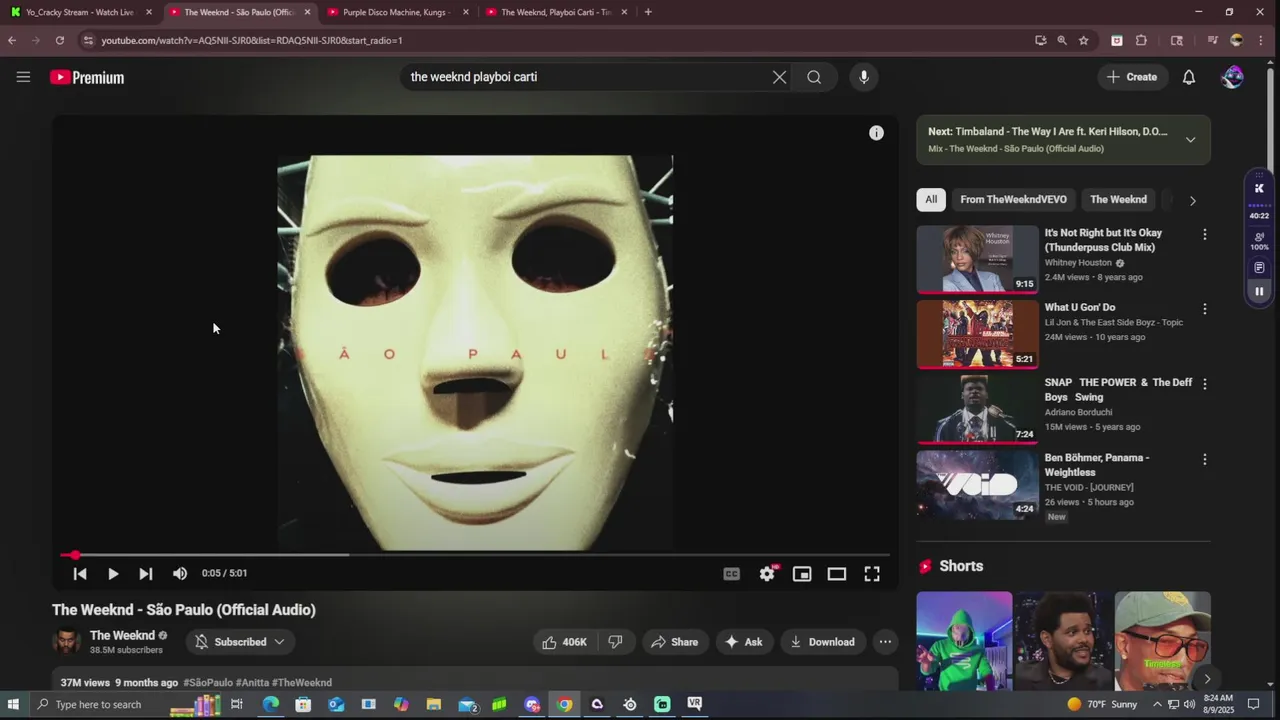Viewport: 1280px width, 720px height.
Task: Enter full screen mode
Action: (x=872, y=573)
